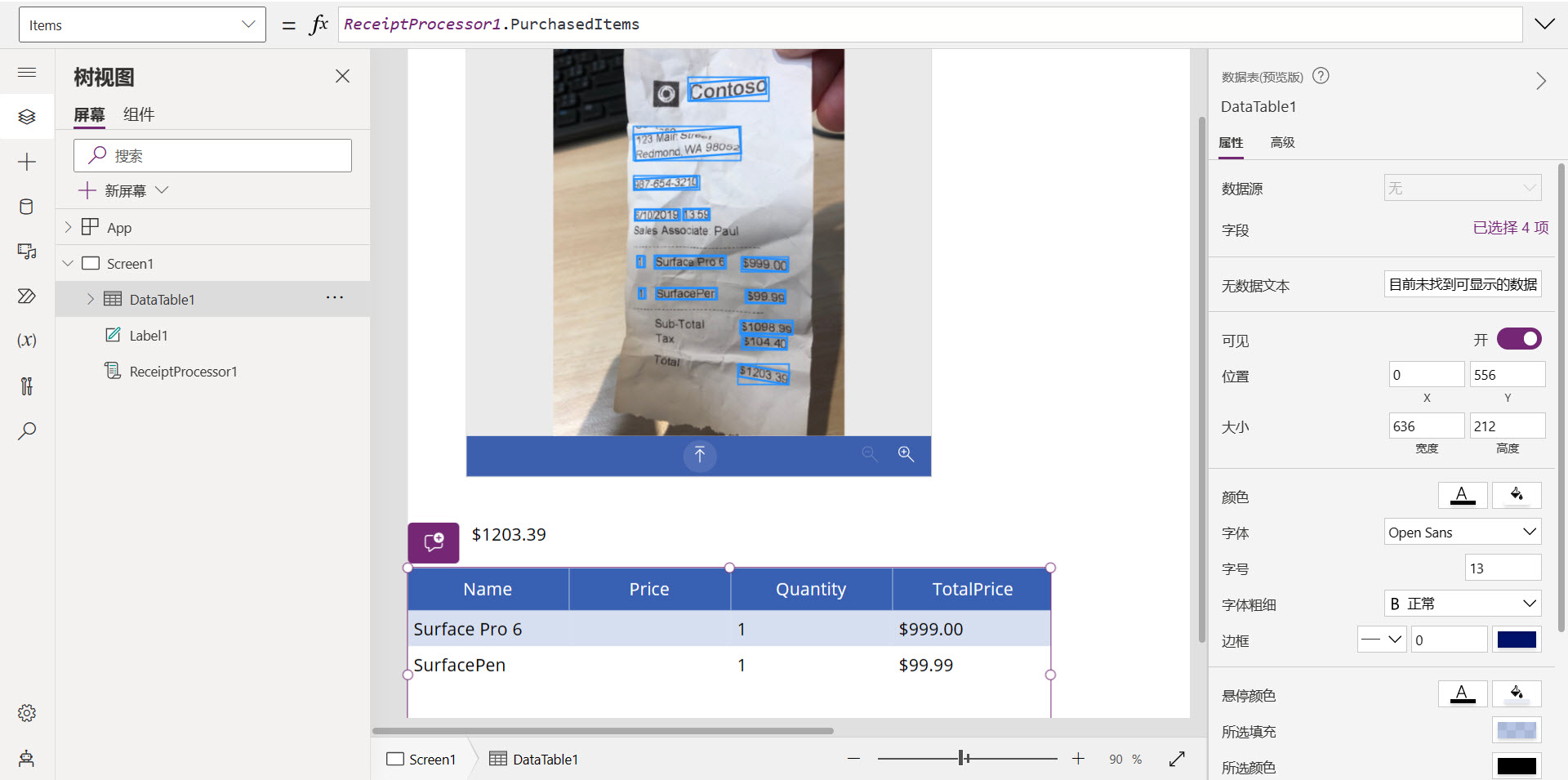
Task: Click the Insert plus icon in left rail
Action: pos(27,162)
